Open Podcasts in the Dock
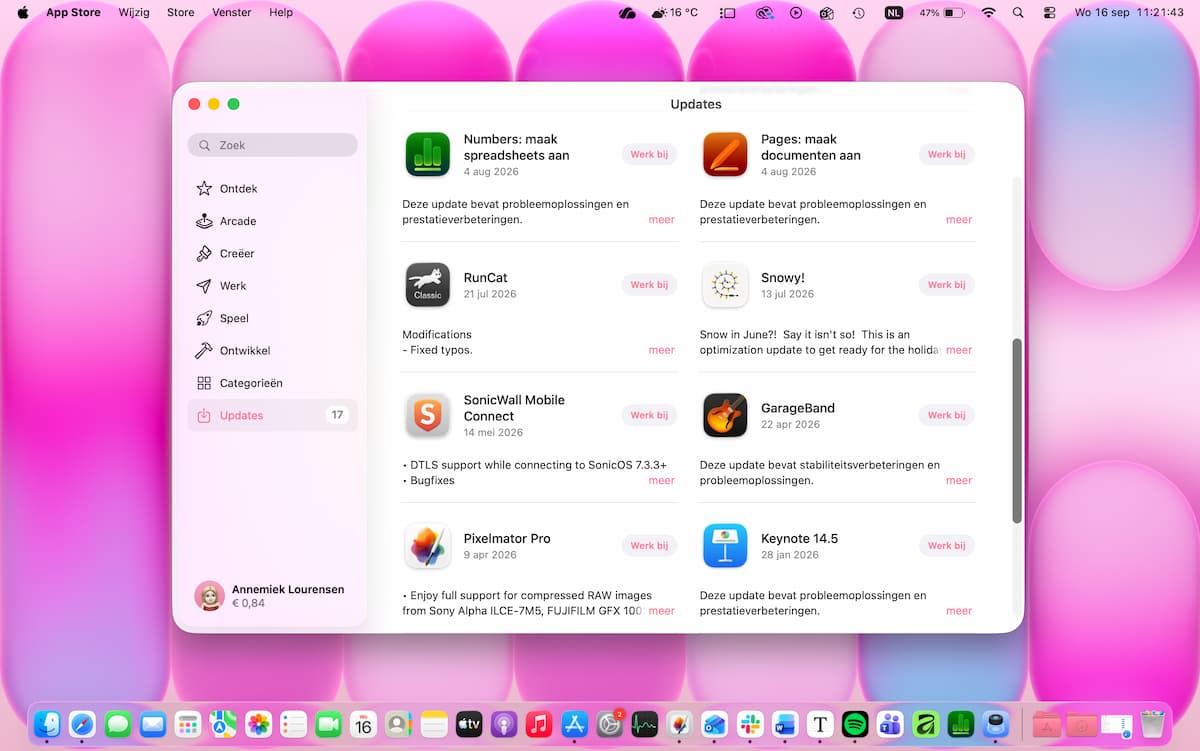The image size is (1200, 751). (x=504, y=724)
